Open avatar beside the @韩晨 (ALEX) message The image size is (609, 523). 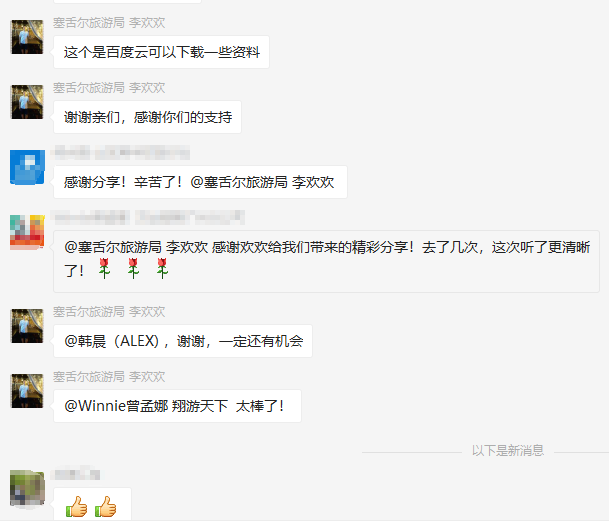click(27, 326)
